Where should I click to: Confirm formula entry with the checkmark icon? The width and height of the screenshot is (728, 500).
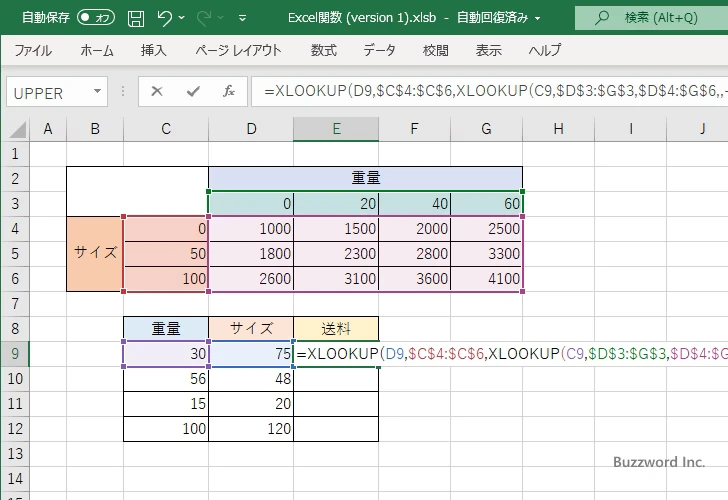[193, 91]
